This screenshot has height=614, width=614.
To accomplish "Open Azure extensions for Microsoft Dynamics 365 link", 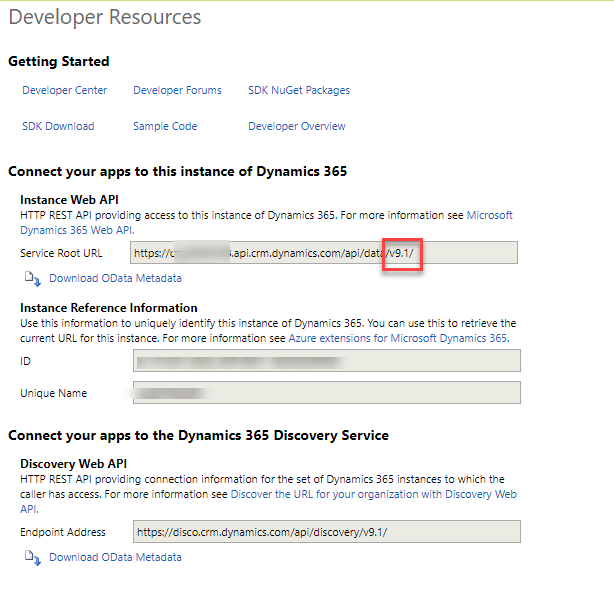I will coord(399,338).
